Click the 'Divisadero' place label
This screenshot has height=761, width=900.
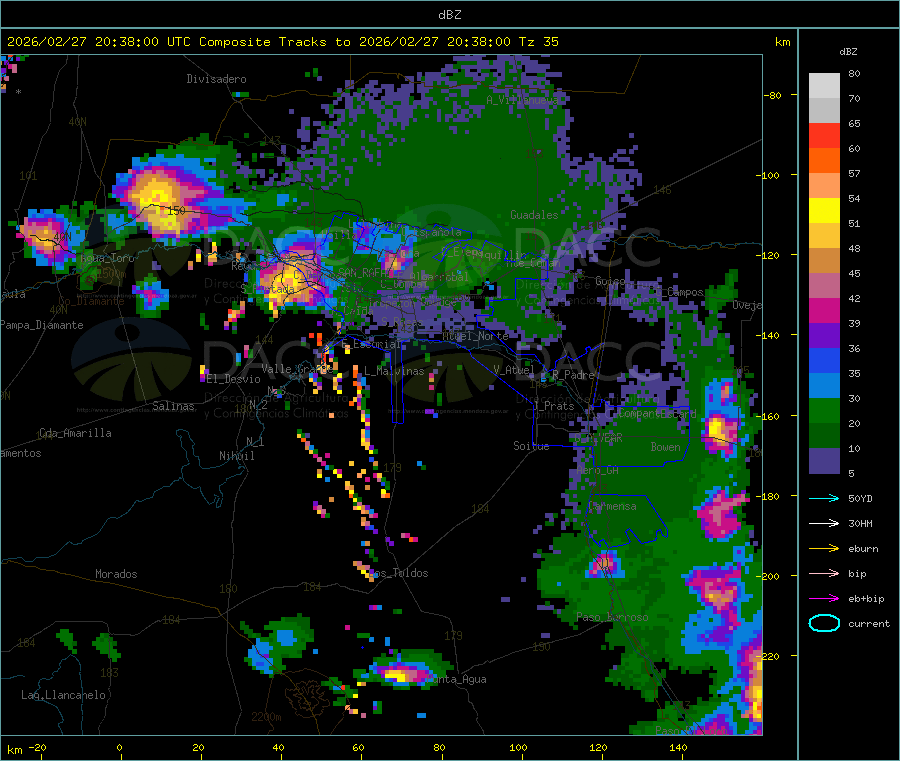point(216,79)
